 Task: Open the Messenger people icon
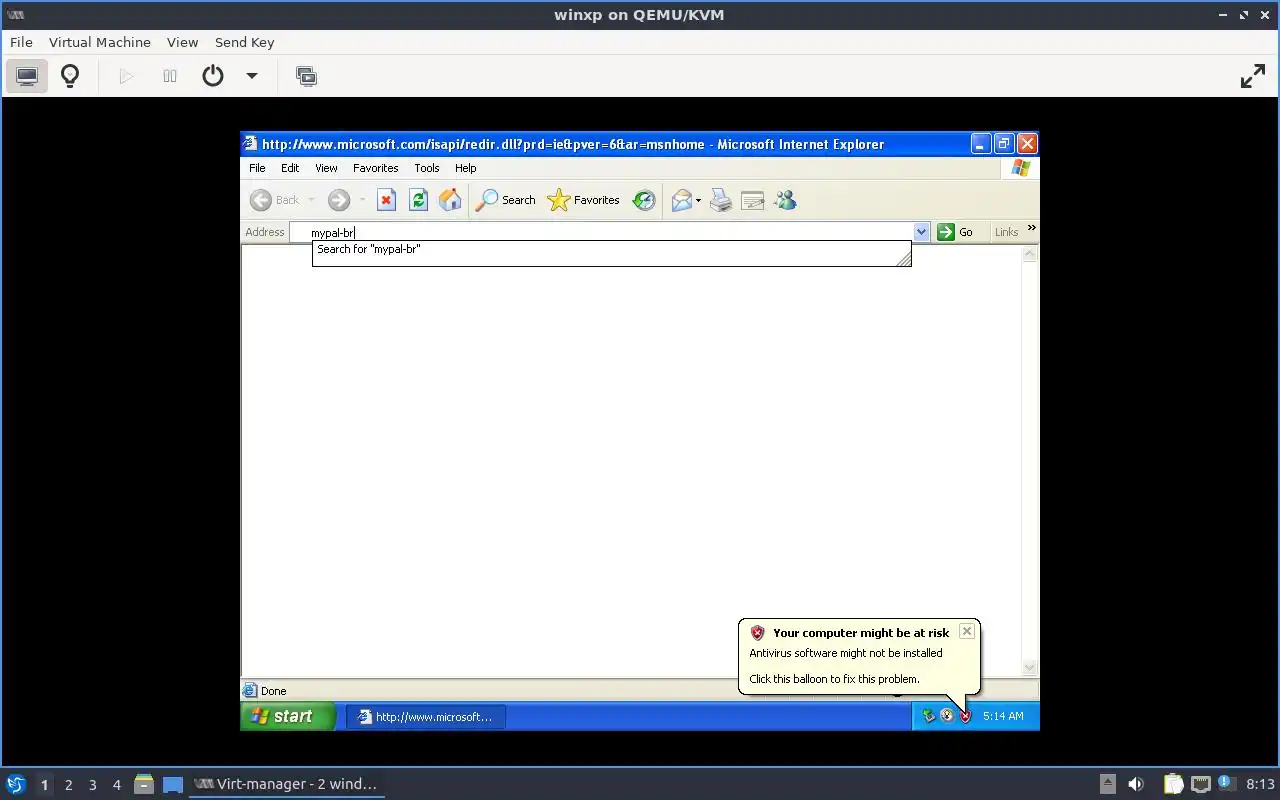pyautogui.click(x=785, y=200)
